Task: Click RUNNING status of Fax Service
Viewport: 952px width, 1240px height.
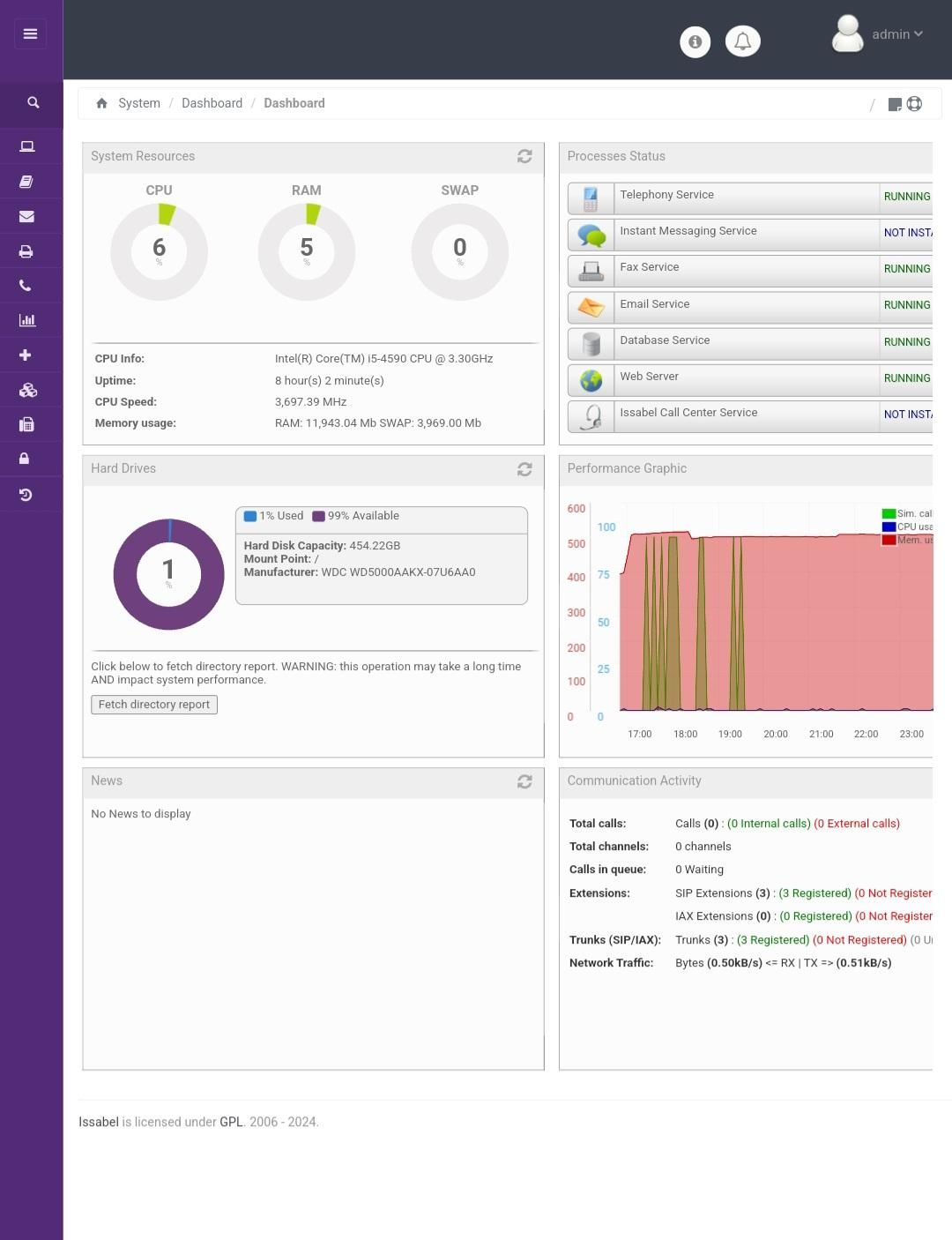Action: click(907, 269)
